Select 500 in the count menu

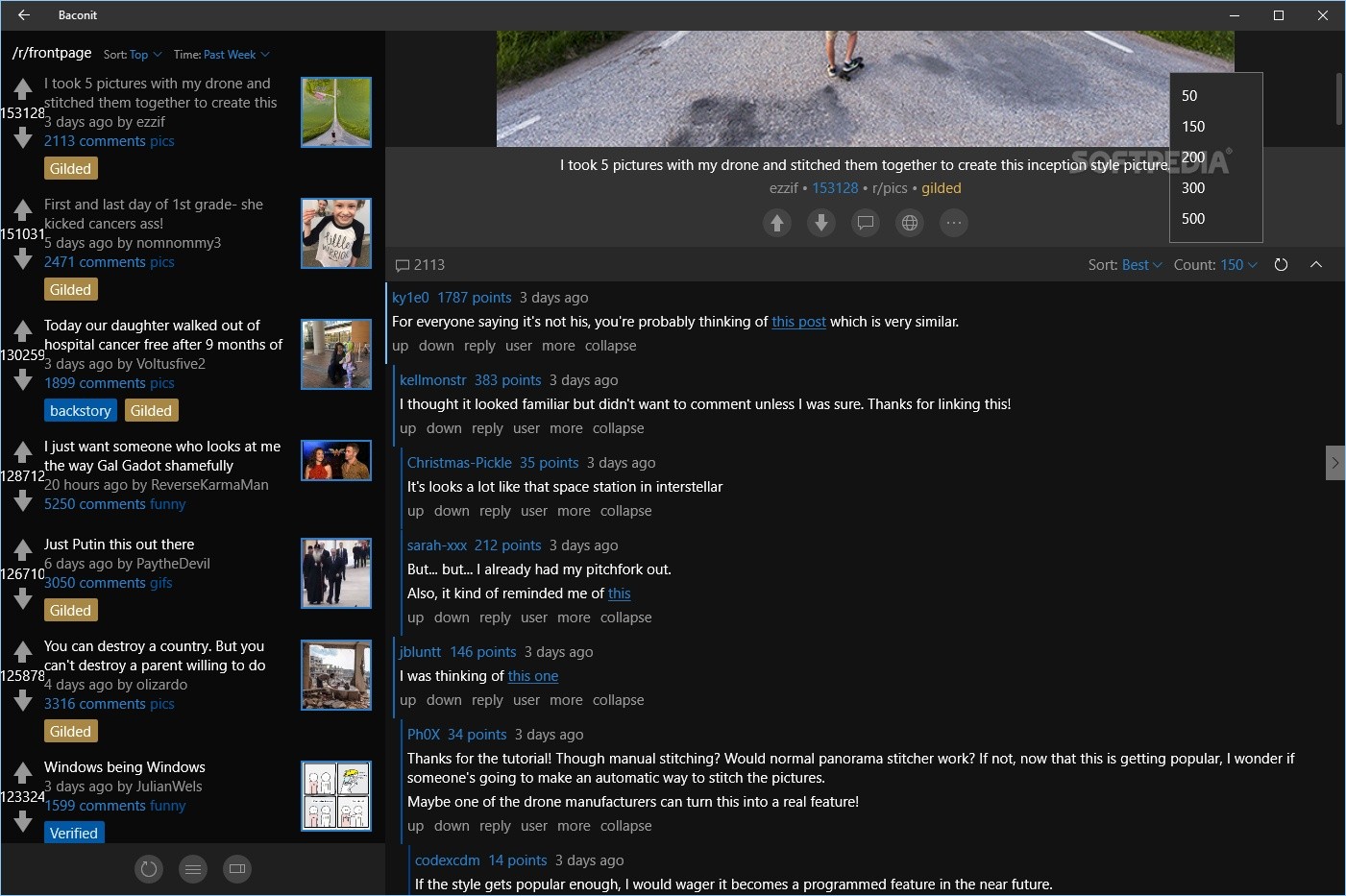[1216, 219]
